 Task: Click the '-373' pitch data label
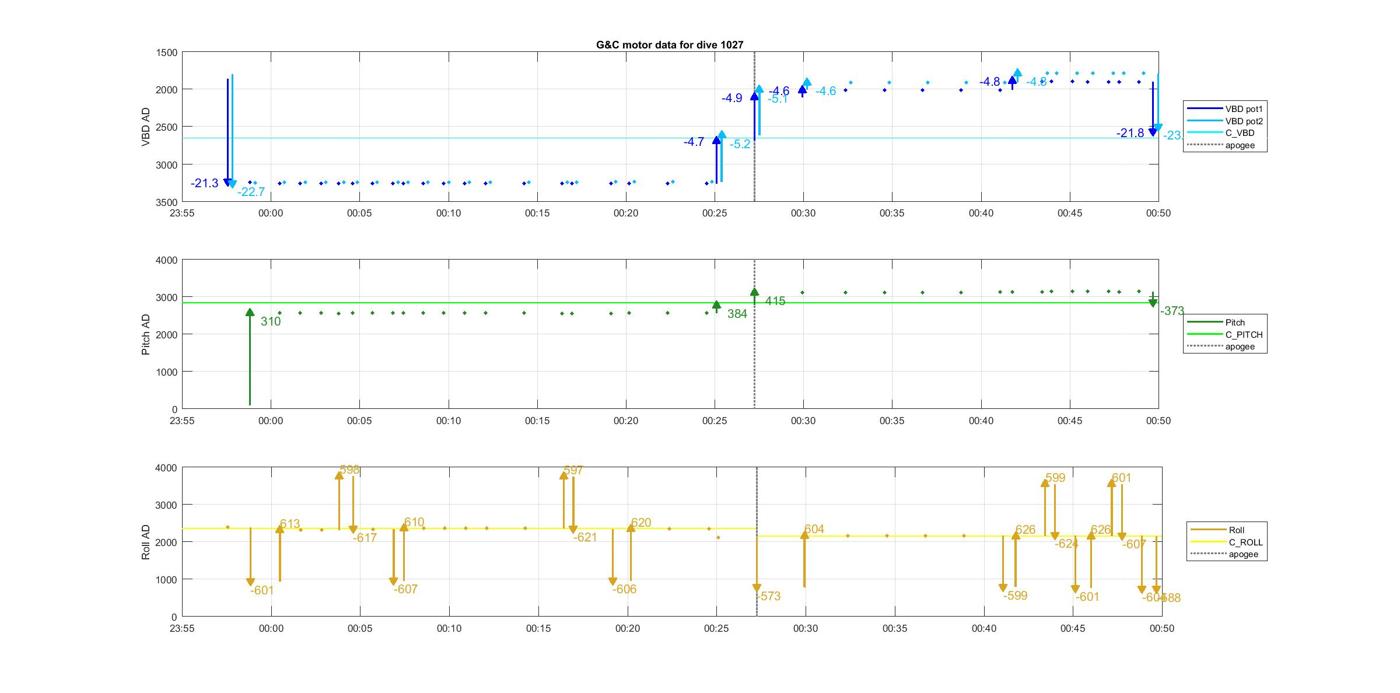pos(1172,311)
